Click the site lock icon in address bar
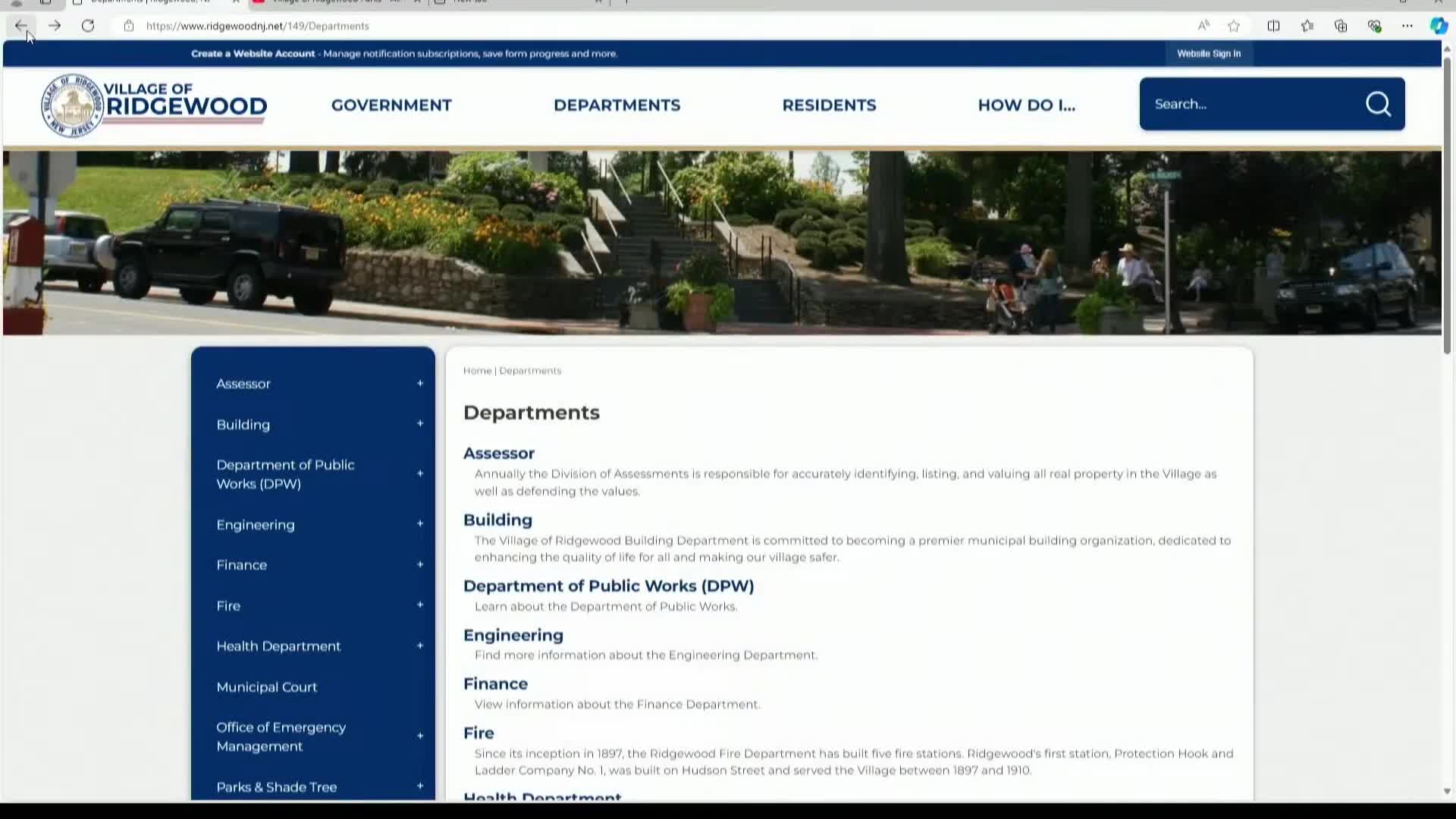Screen dimensions: 1456x819 coord(129,26)
